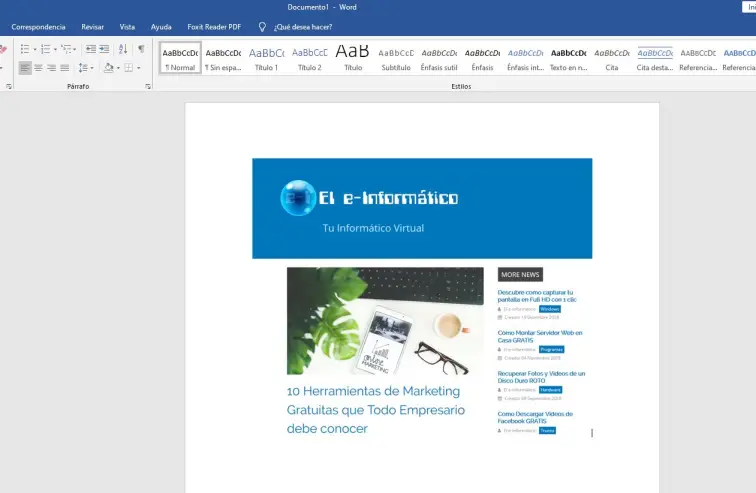Open Recuperar Fotos y Videos article

tap(541, 377)
